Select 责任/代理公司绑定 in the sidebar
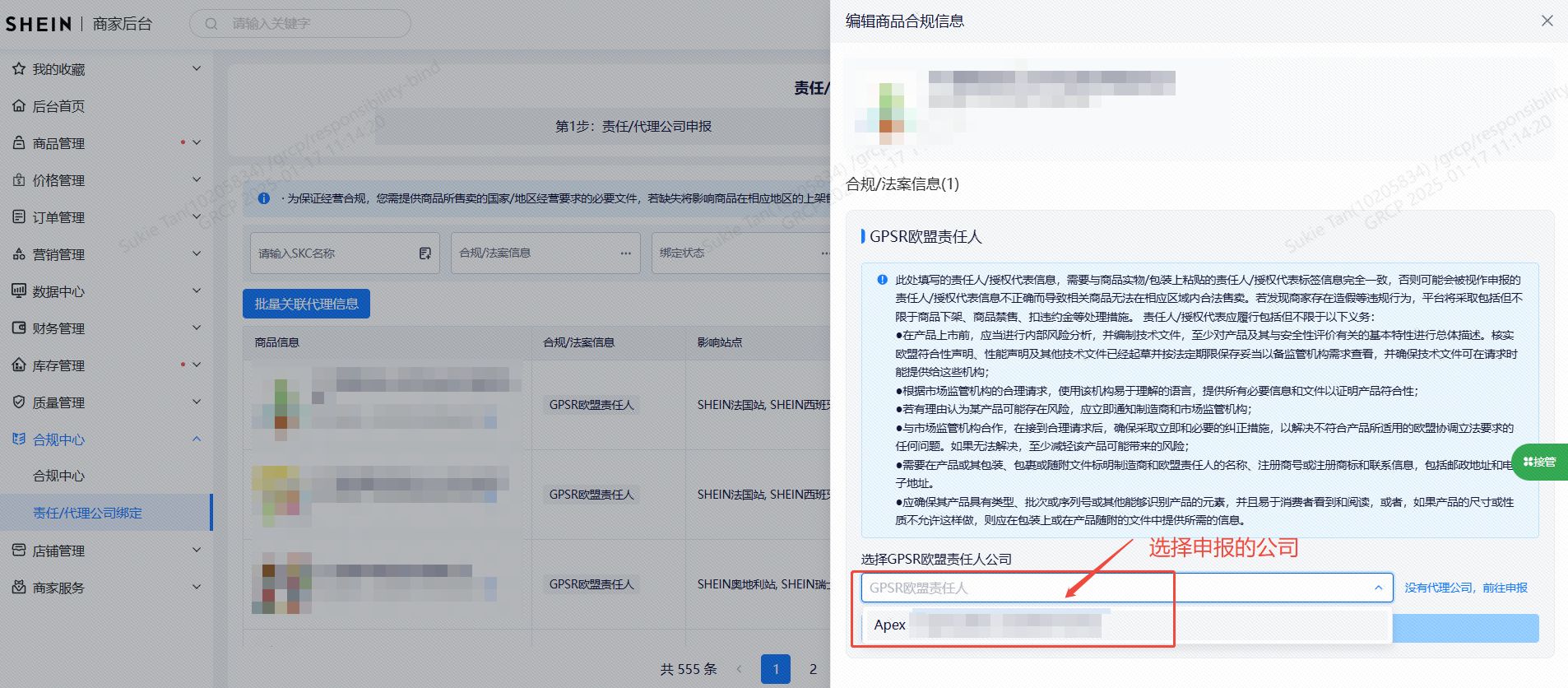1568x688 pixels. click(x=107, y=513)
